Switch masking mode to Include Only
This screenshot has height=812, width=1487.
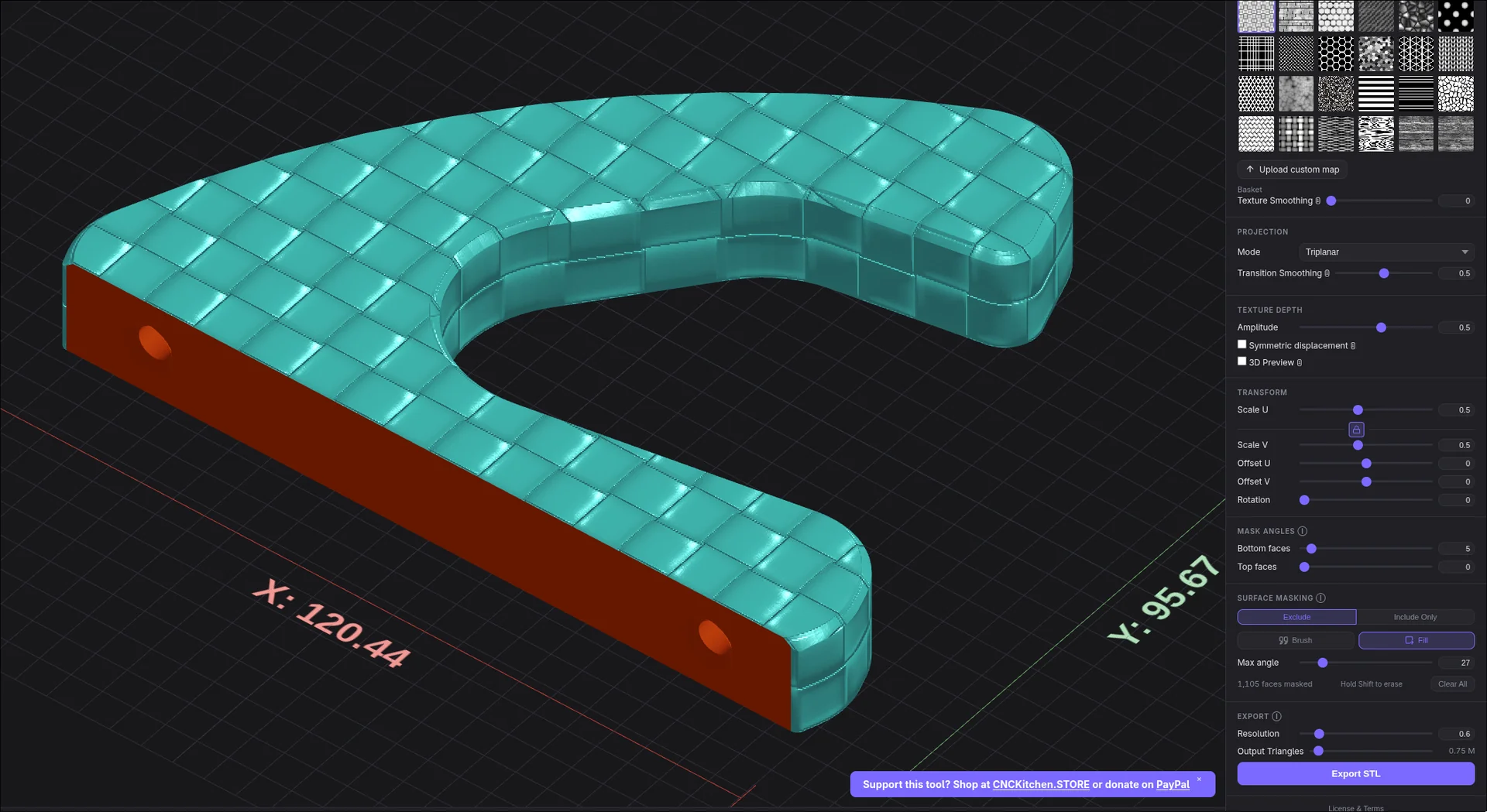(1415, 617)
